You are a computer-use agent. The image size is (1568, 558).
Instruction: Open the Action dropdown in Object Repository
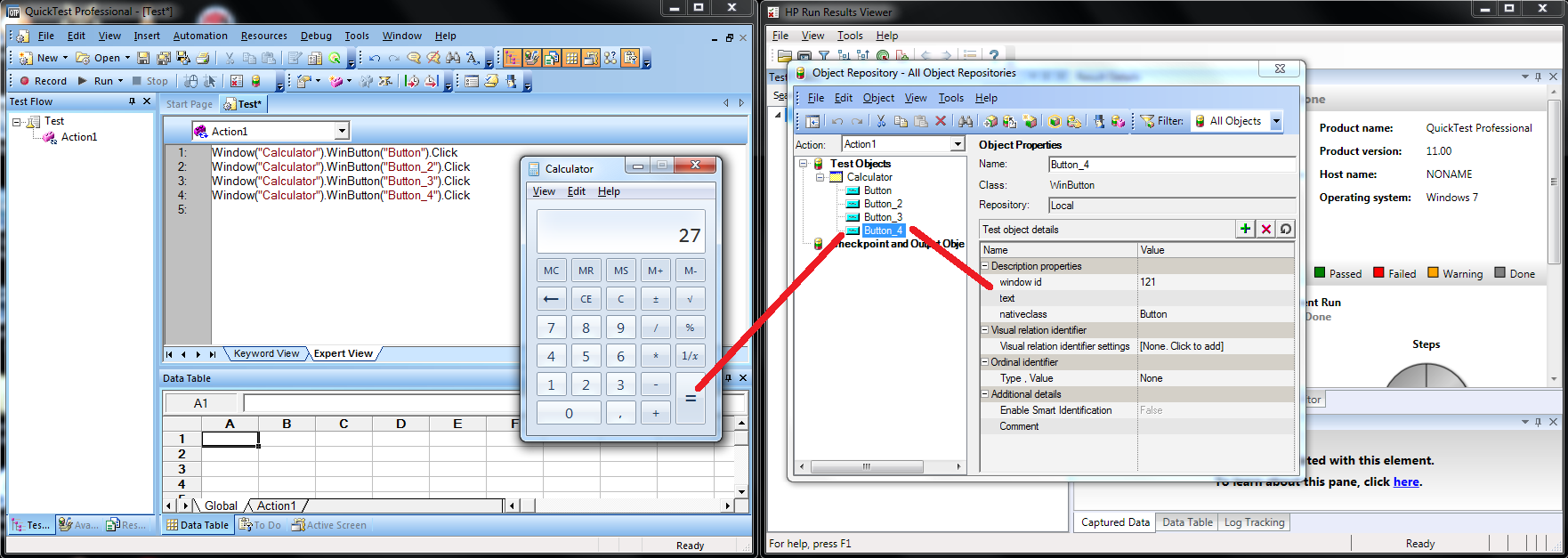tap(958, 144)
